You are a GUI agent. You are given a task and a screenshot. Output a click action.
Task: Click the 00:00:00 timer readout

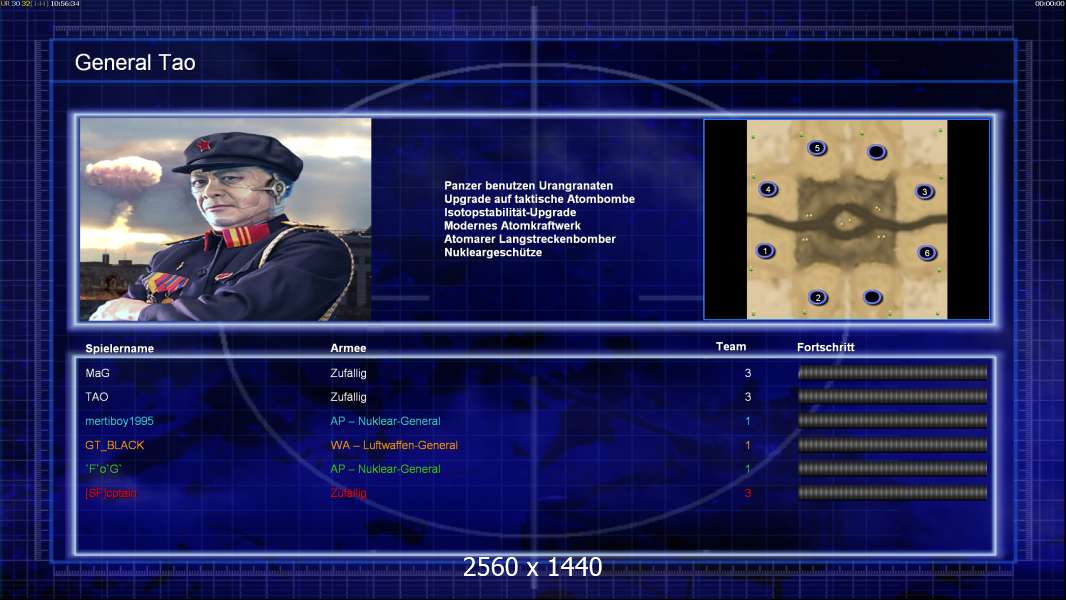(1049, 3)
